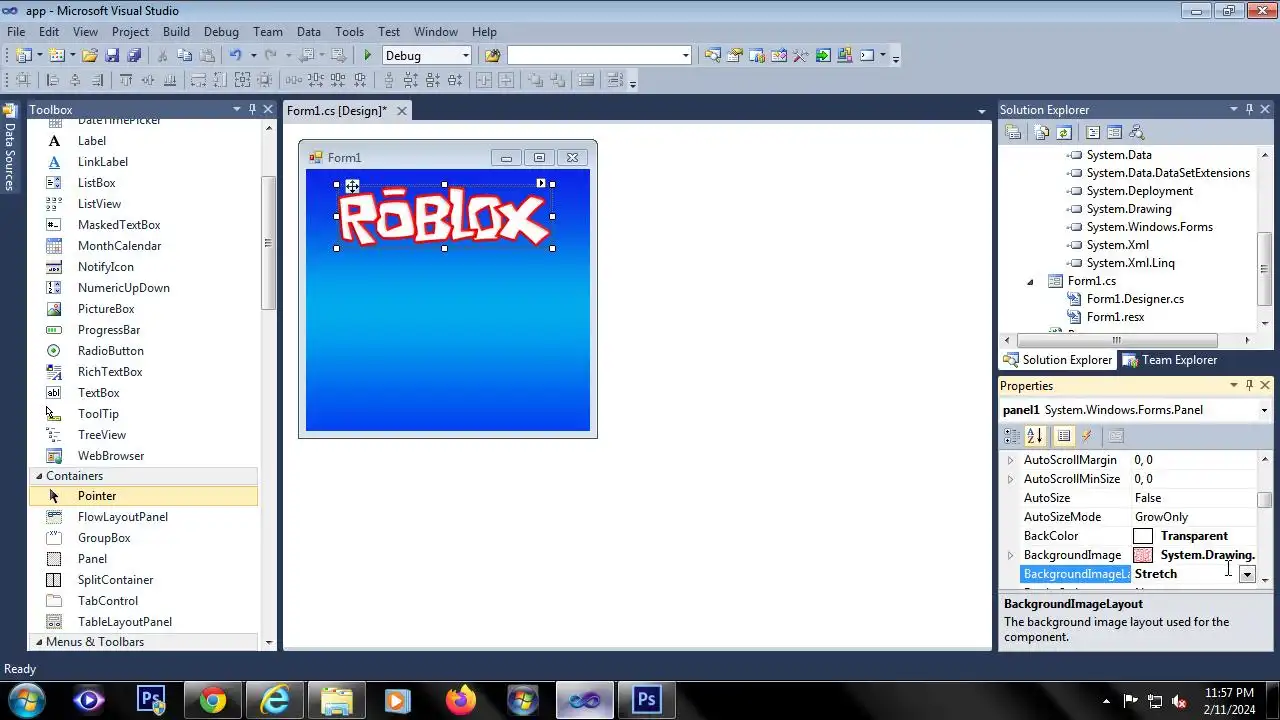This screenshot has height=720, width=1280.
Task: Click the Windows Start button
Action: pos(25,701)
